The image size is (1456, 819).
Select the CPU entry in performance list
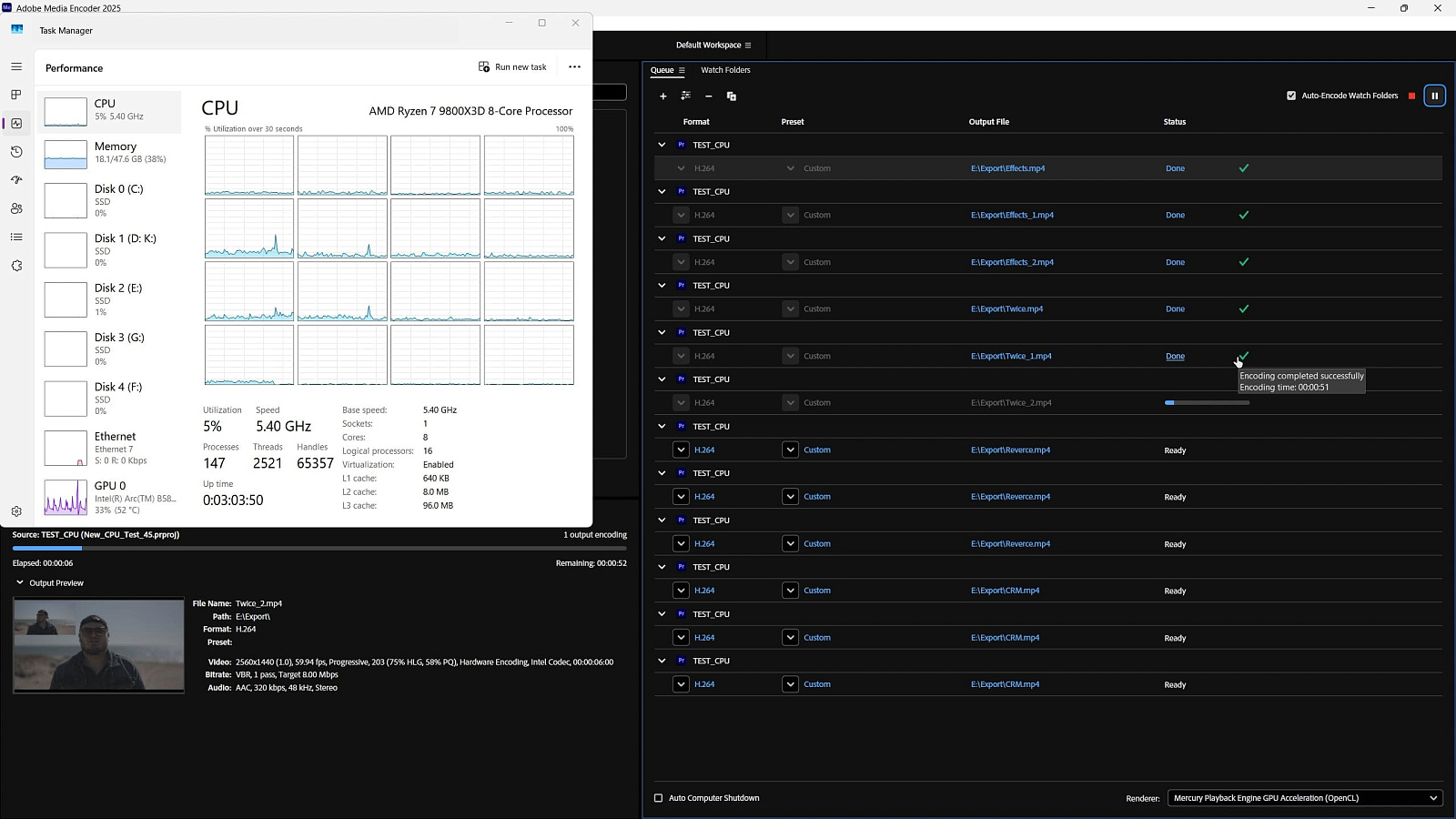(x=109, y=111)
